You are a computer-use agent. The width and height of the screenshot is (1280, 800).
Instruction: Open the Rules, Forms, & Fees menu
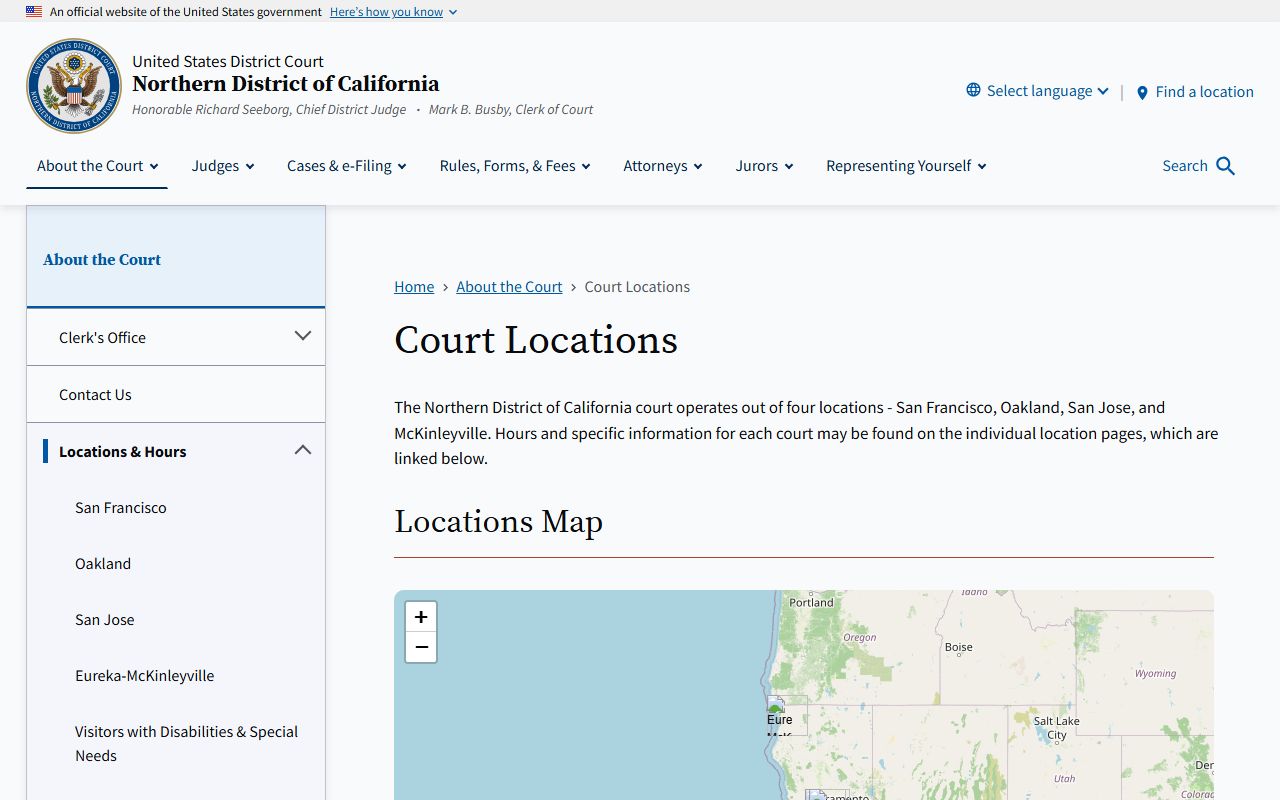[x=515, y=166]
